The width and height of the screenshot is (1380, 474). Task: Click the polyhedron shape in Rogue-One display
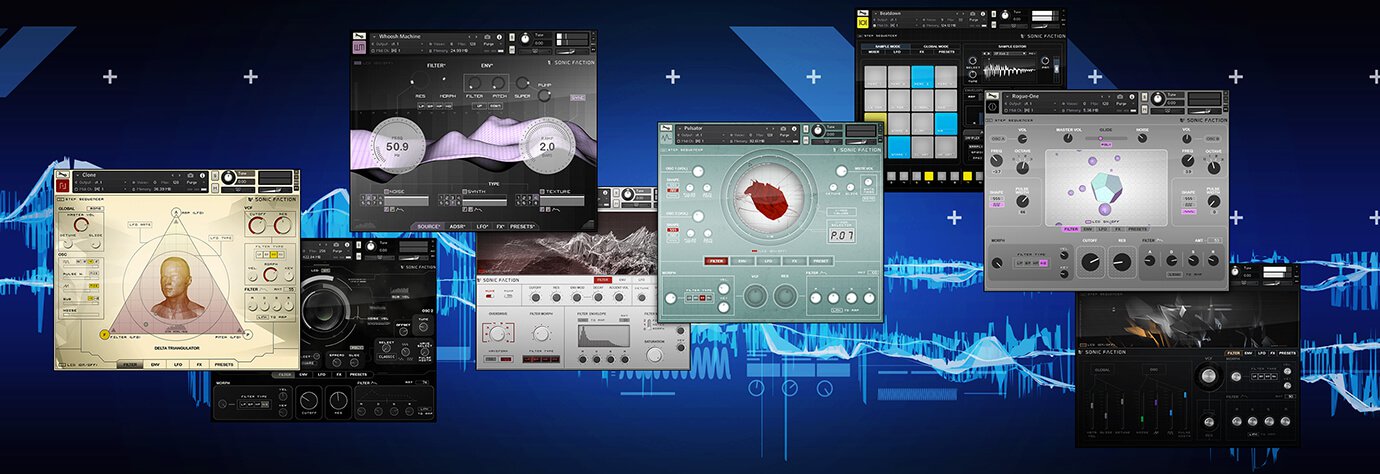point(1104,184)
